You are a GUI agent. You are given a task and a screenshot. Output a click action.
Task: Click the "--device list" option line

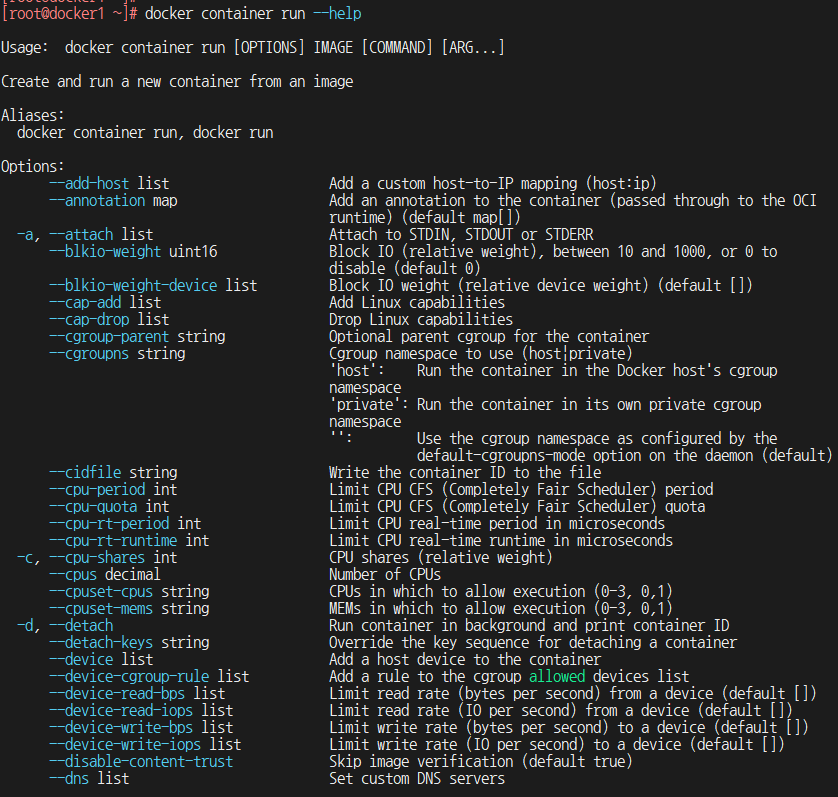tap(102, 660)
